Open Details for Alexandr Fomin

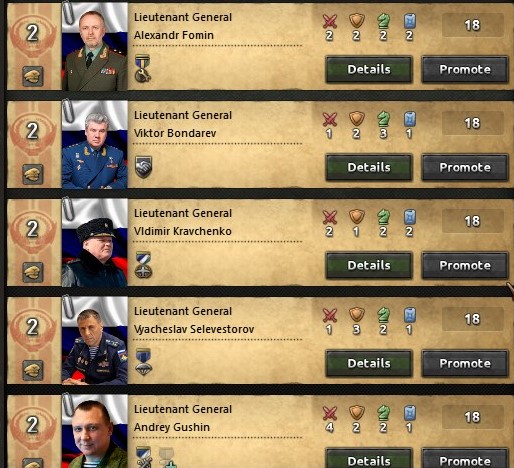click(x=369, y=69)
